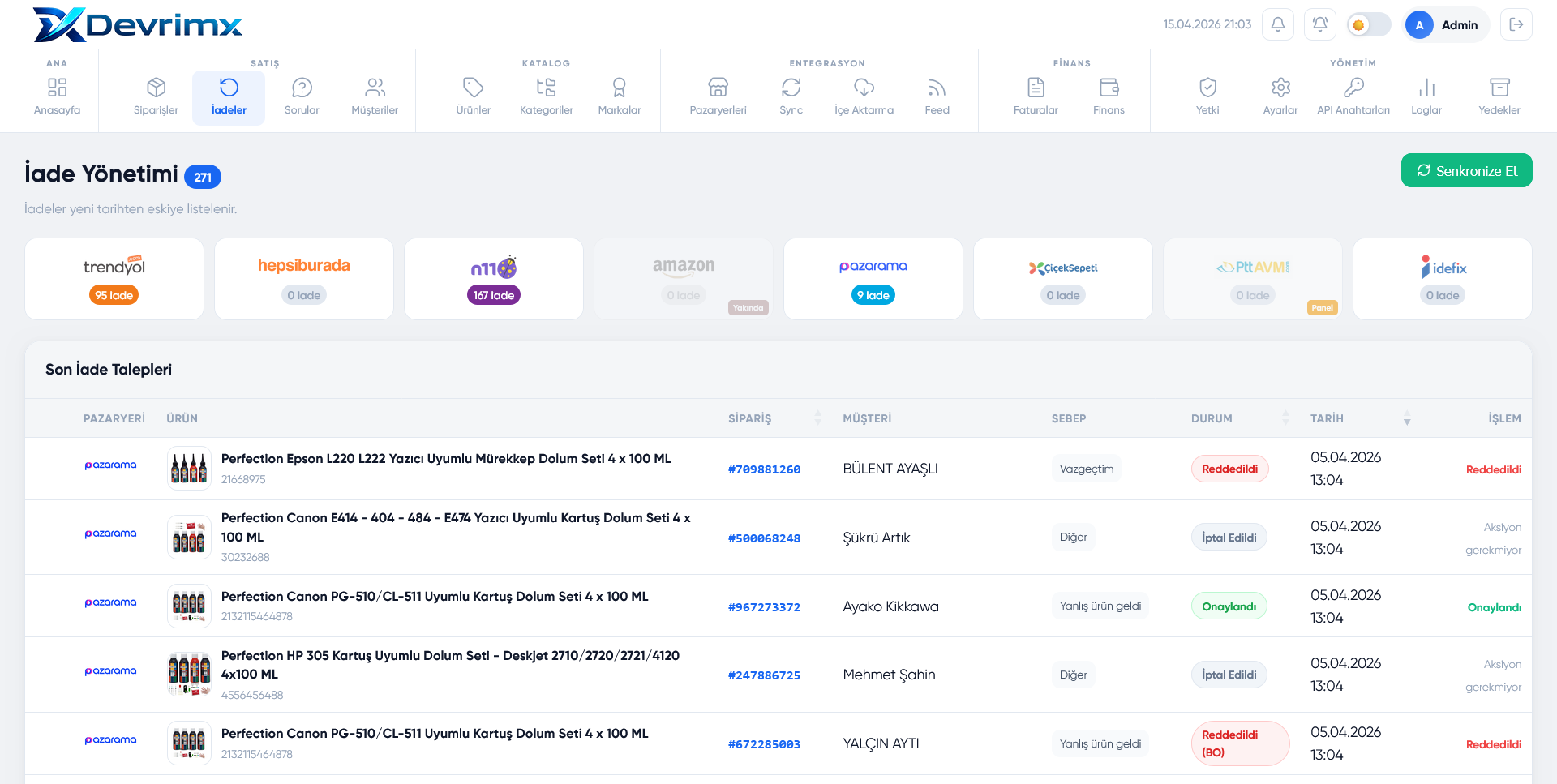The width and height of the screenshot is (1557, 784).
Task: Click the ringing alert bell toggle
Action: (1320, 24)
